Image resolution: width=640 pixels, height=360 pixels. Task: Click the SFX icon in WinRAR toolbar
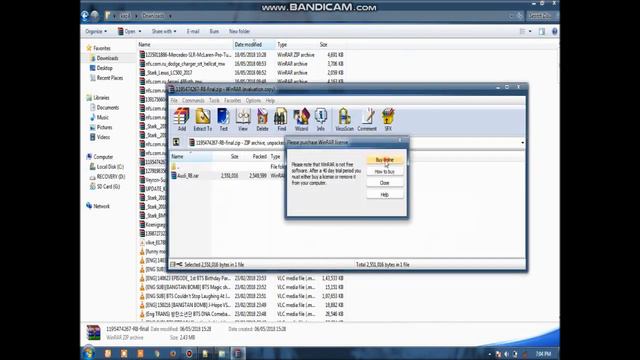(388, 120)
